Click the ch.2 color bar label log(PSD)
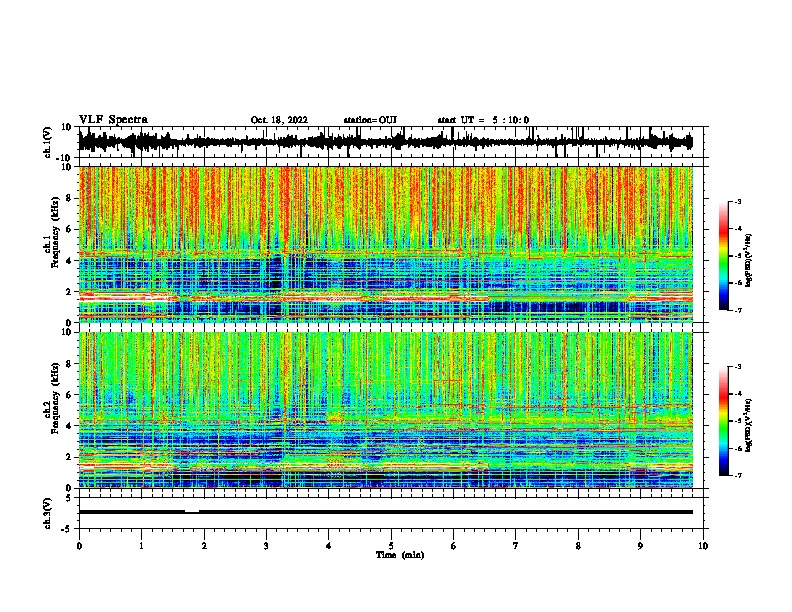Screen dimensions: 792x612 coord(749,426)
